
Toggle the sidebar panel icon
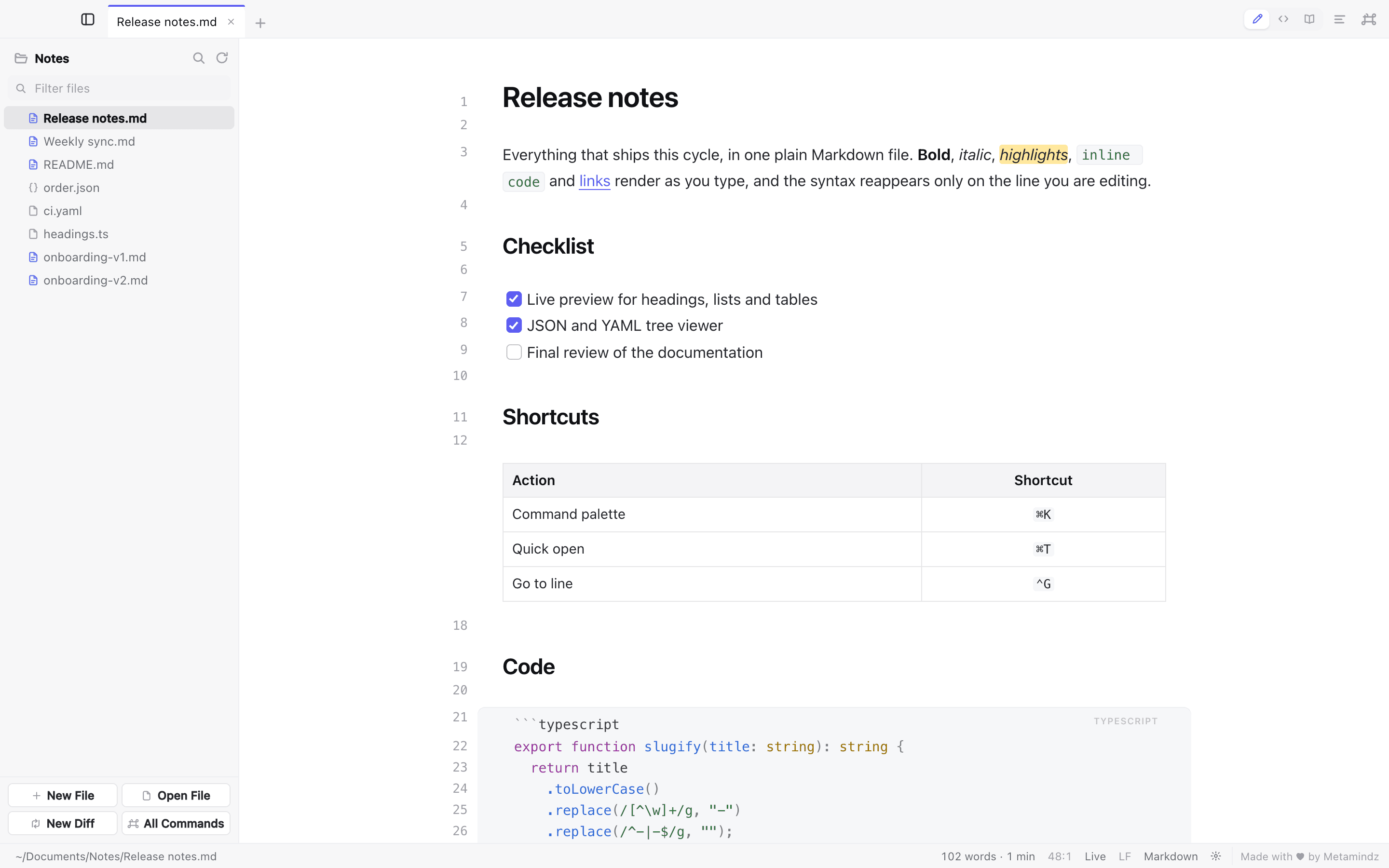point(88,19)
